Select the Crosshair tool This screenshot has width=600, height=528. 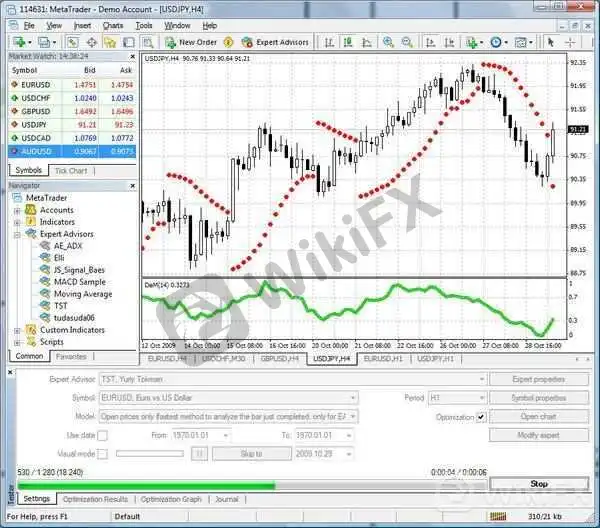tap(570, 42)
